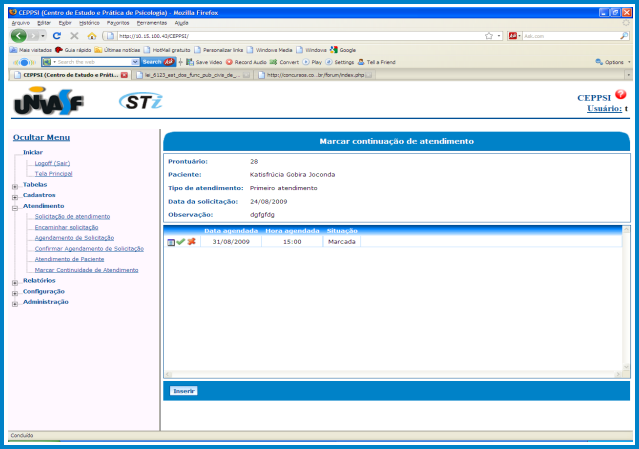Click the Convert toolbar item
The height and width of the screenshot is (449, 639).
click(x=284, y=62)
